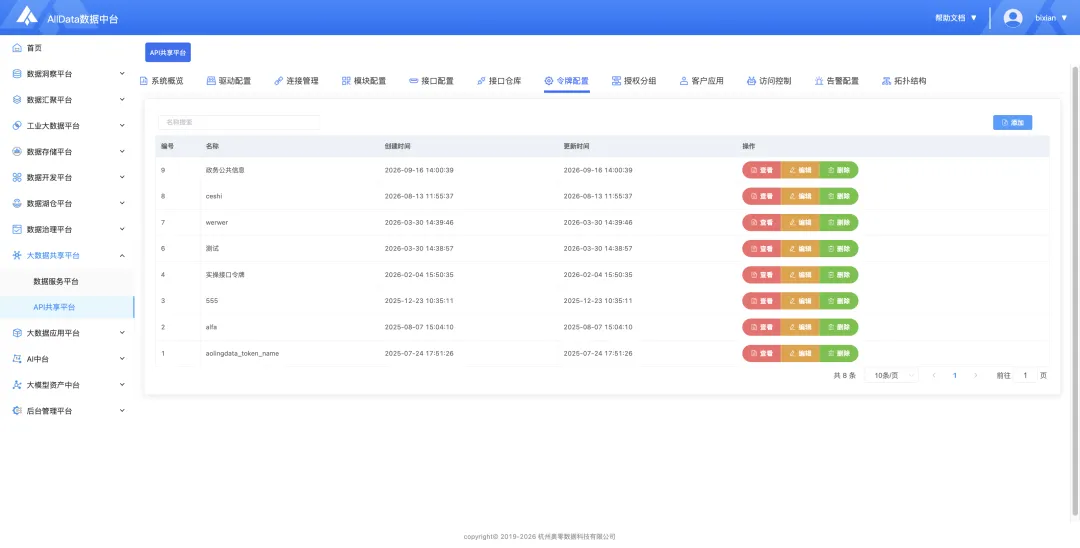
Task: Click the 数据洞察平台 sidebar icon
Action: pos(17,74)
